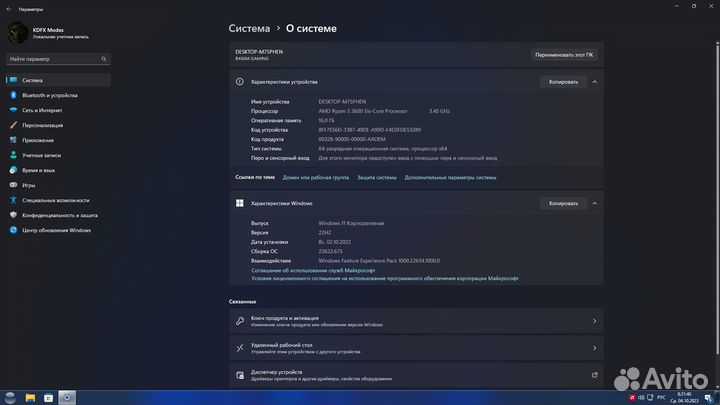The image size is (720, 405).
Task: Click the Bluetooth icon in sidebar
Action: (13, 95)
